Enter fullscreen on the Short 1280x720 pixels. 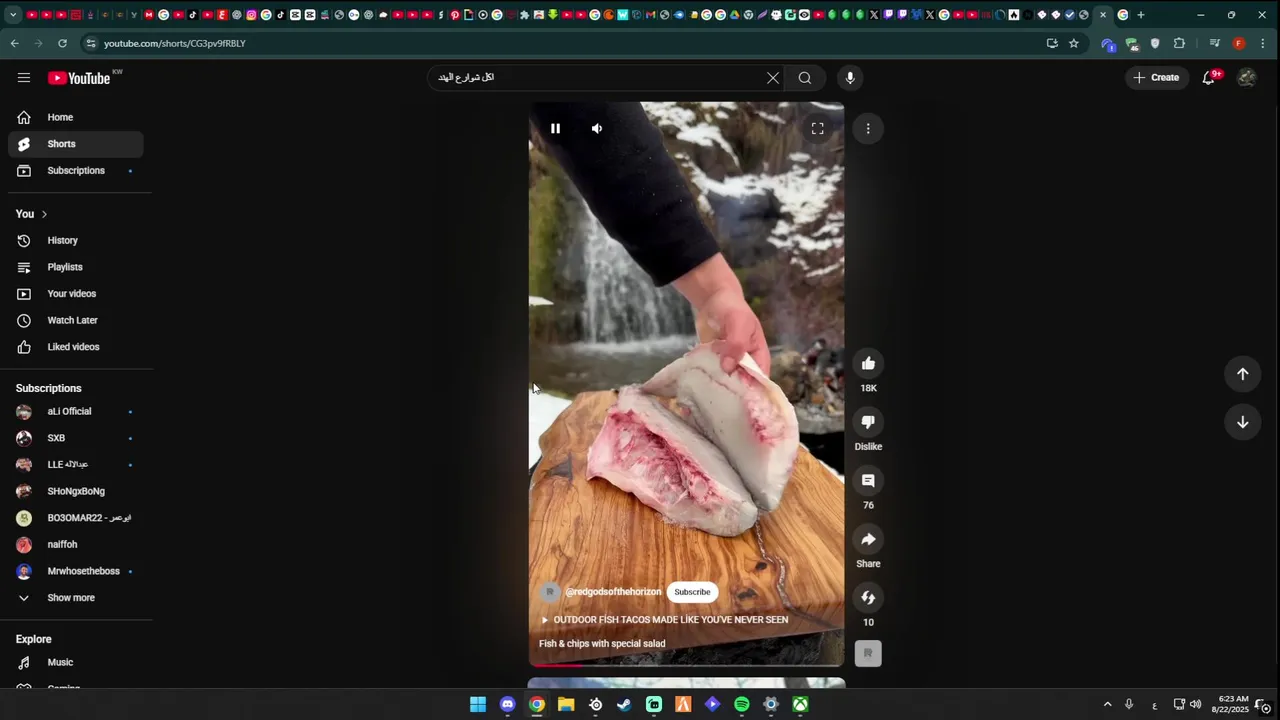(x=818, y=128)
